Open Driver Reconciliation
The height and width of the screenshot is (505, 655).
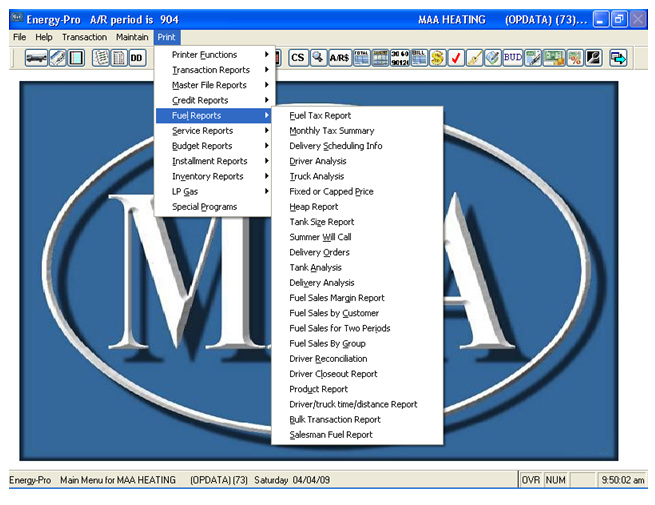pos(357,359)
